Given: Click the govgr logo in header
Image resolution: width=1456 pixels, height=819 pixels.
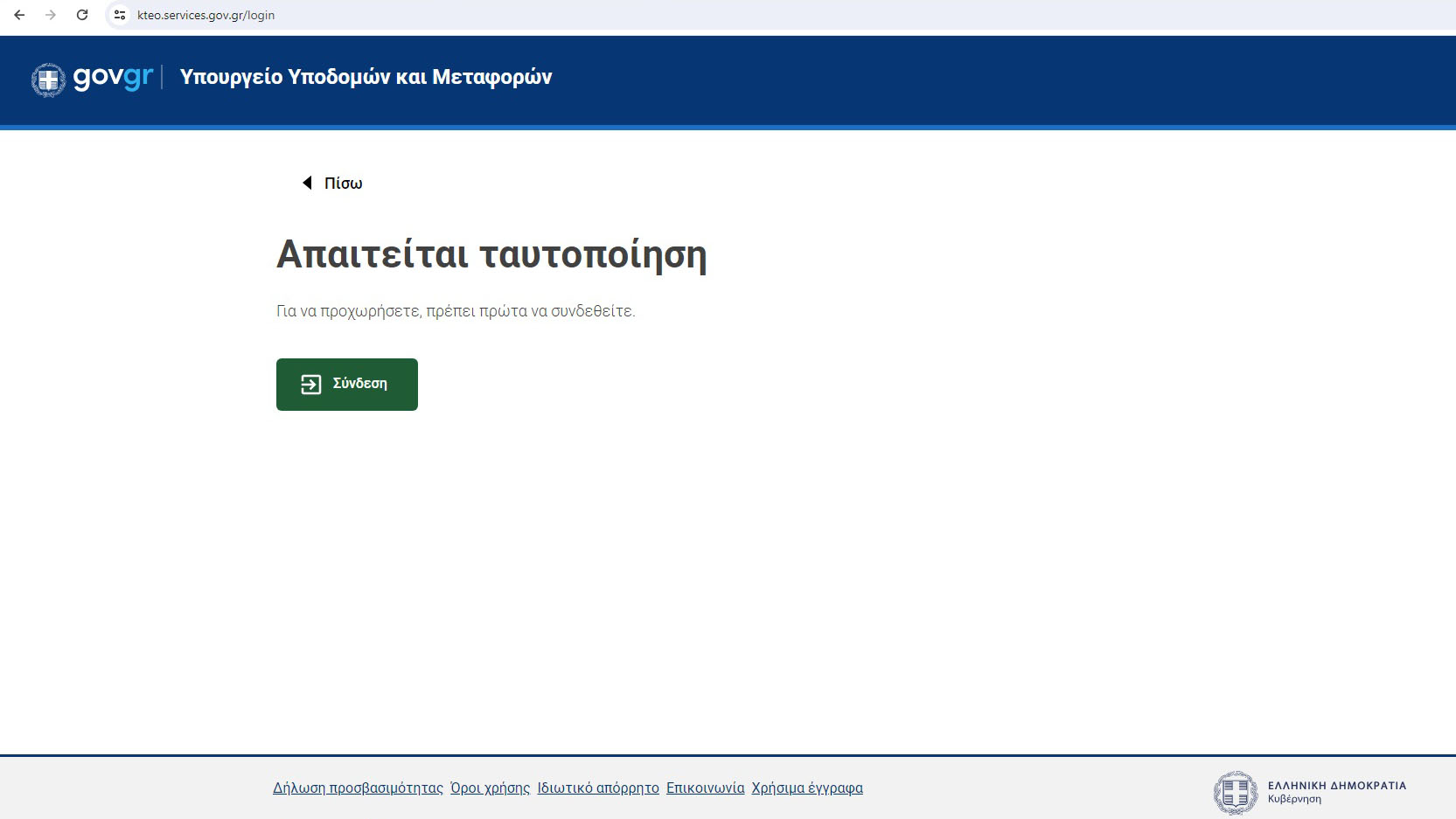Looking at the screenshot, I should click(113, 77).
